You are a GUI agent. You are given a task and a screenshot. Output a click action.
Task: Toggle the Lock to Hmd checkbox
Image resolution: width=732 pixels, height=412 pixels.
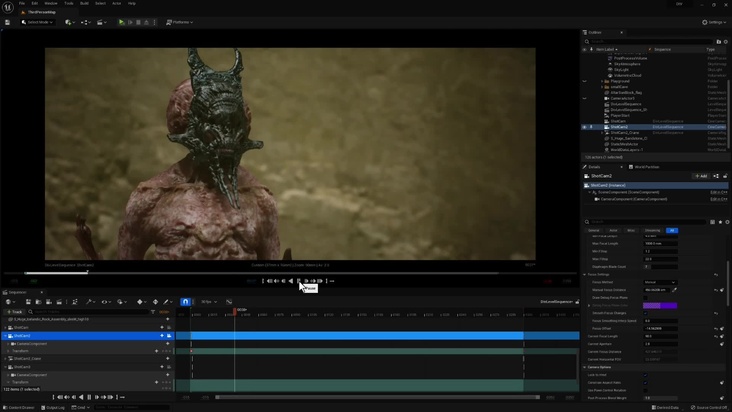646,375
